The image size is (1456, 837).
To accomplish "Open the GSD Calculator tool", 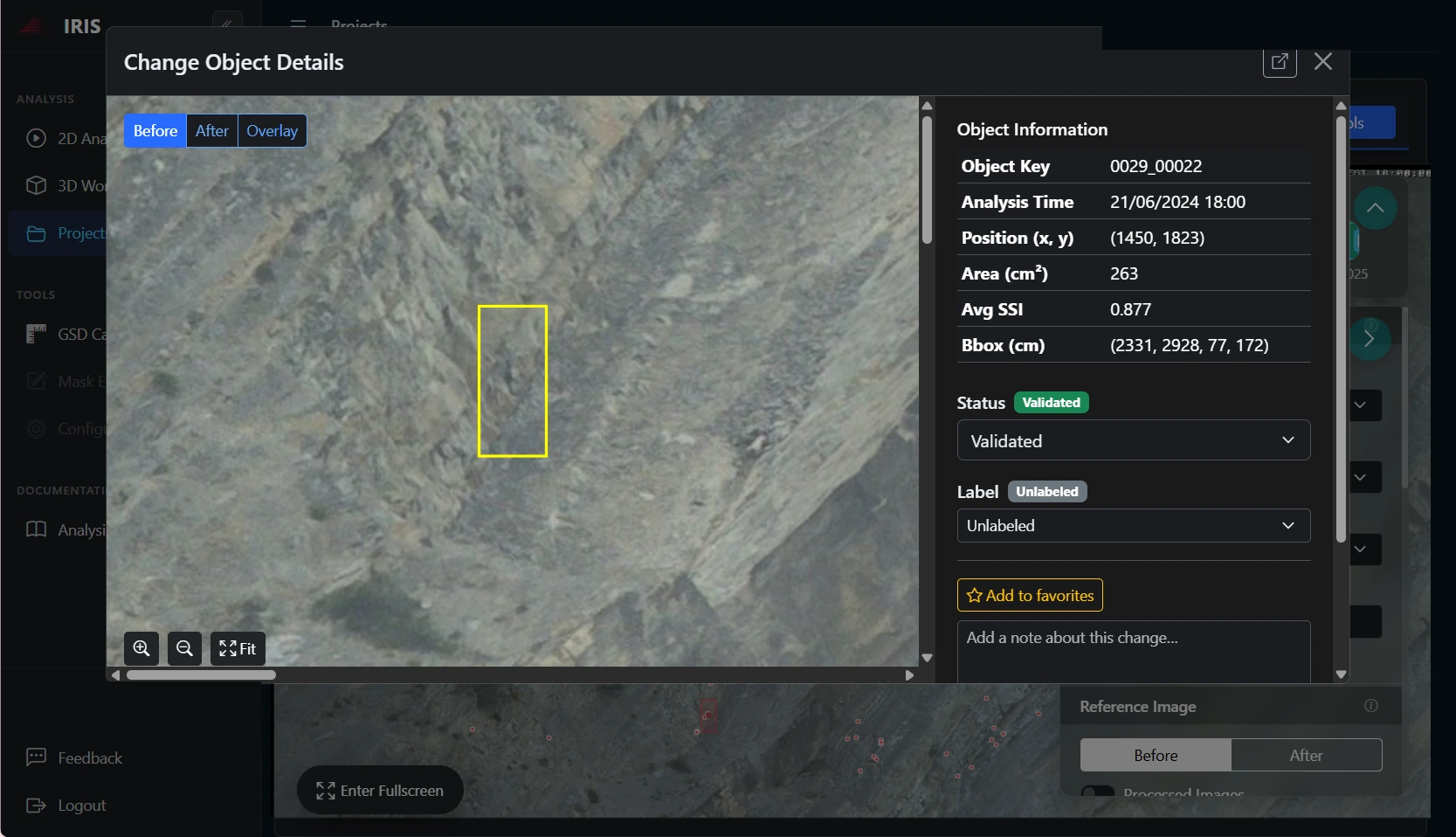I will (x=66, y=334).
